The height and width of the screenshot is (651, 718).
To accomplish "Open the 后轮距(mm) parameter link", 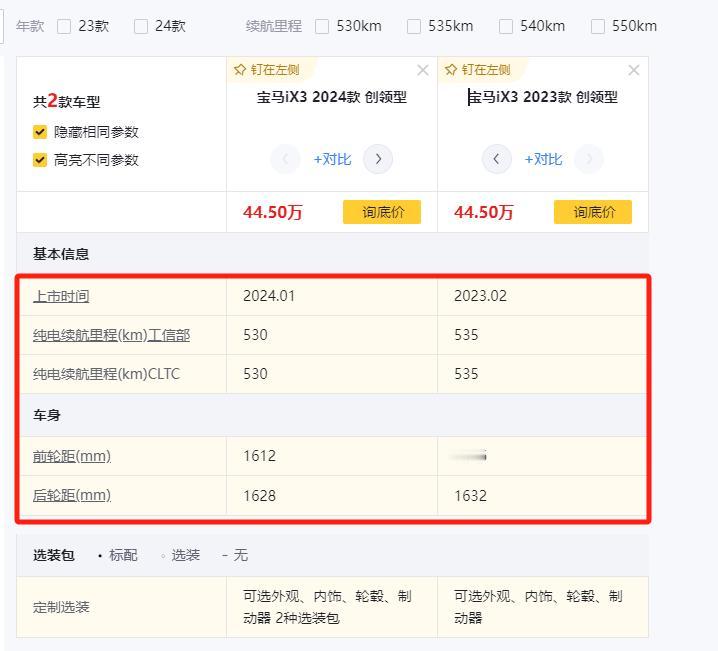I will coord(72,495).
